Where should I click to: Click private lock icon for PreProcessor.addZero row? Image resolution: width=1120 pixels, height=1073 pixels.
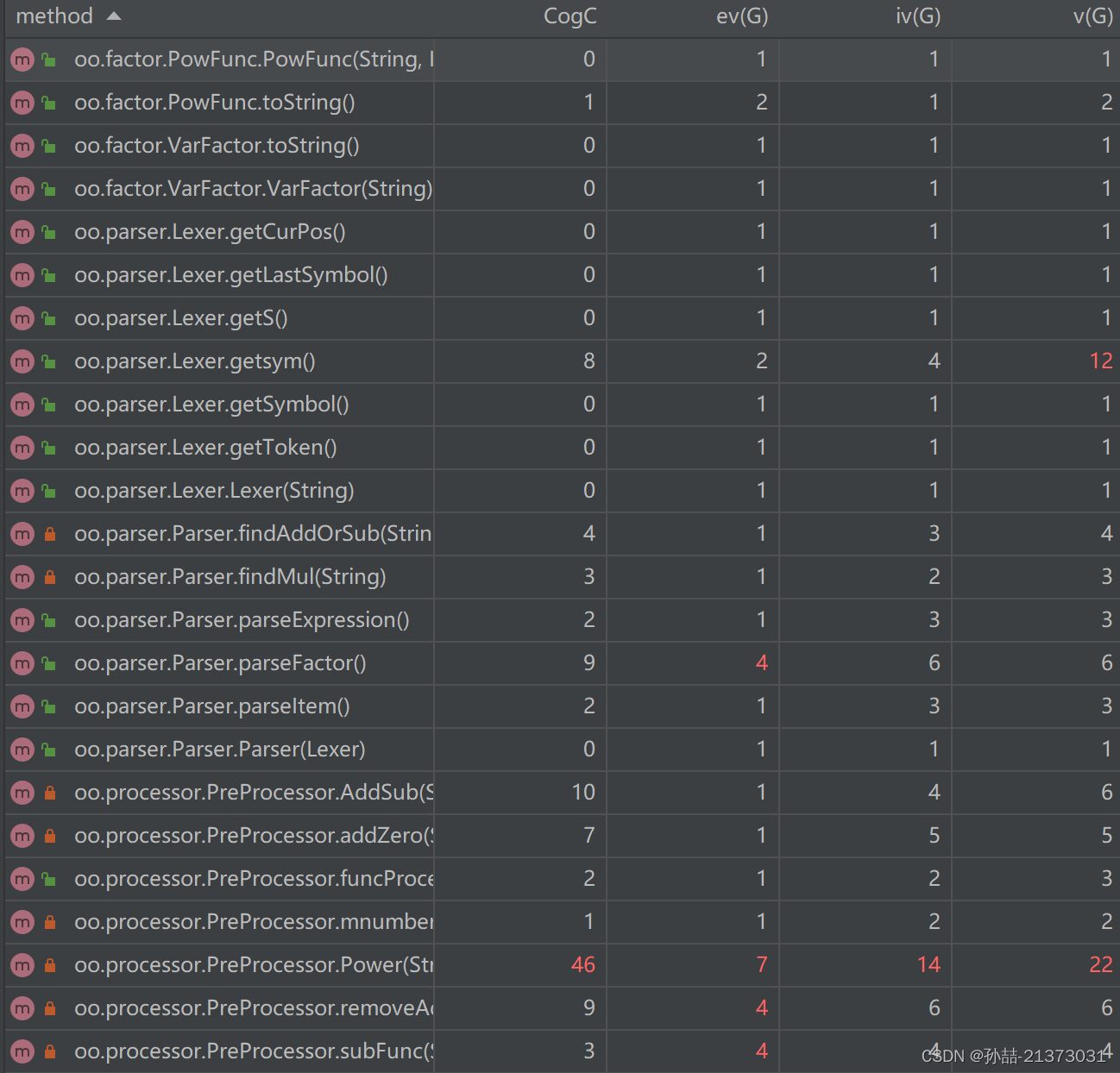tap(50, 836)
